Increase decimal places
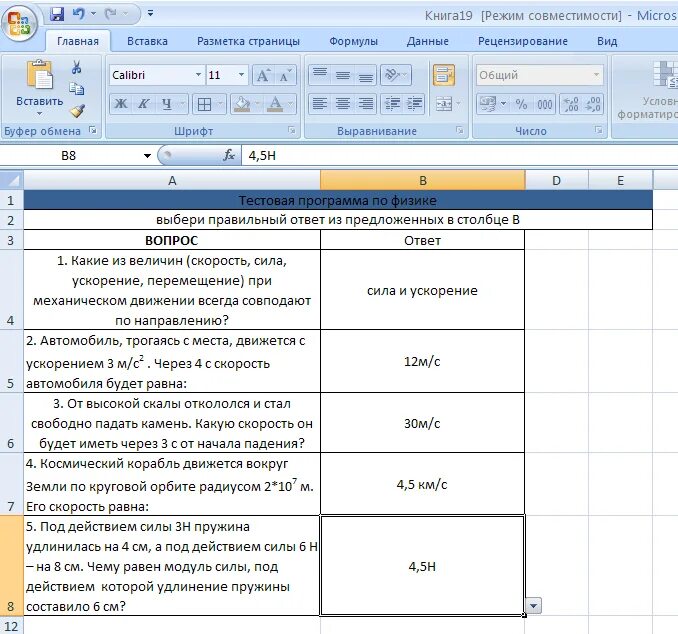 click(x=571, y=104)
